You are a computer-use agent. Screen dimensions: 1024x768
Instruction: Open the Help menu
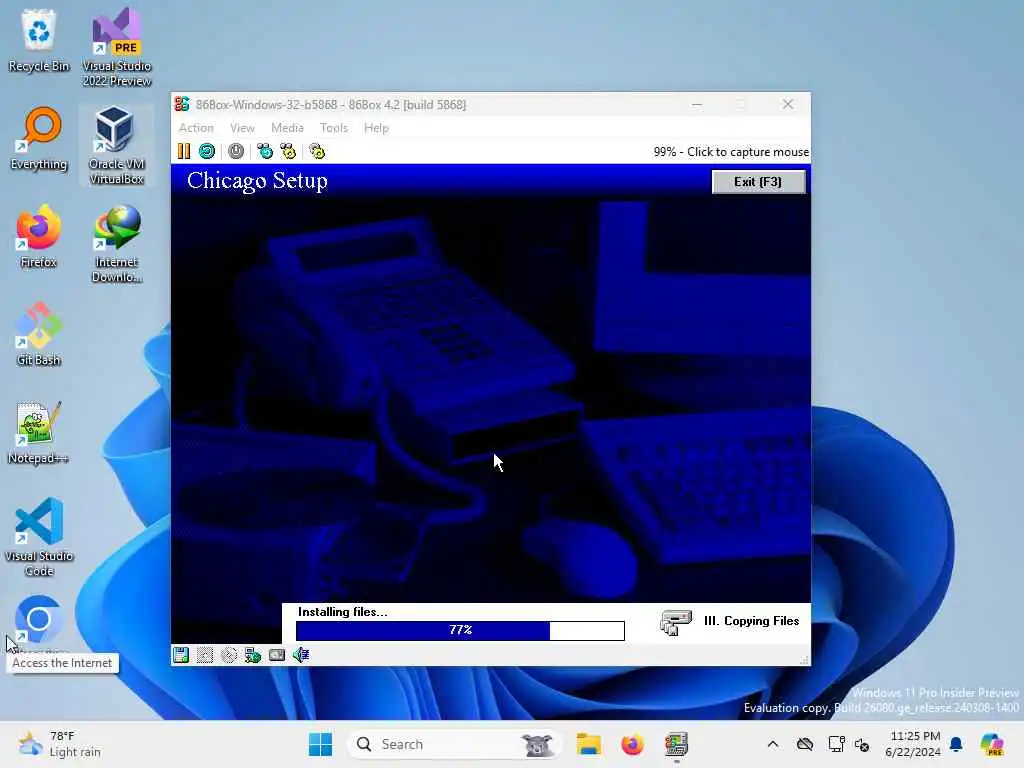tap(376, 128)
